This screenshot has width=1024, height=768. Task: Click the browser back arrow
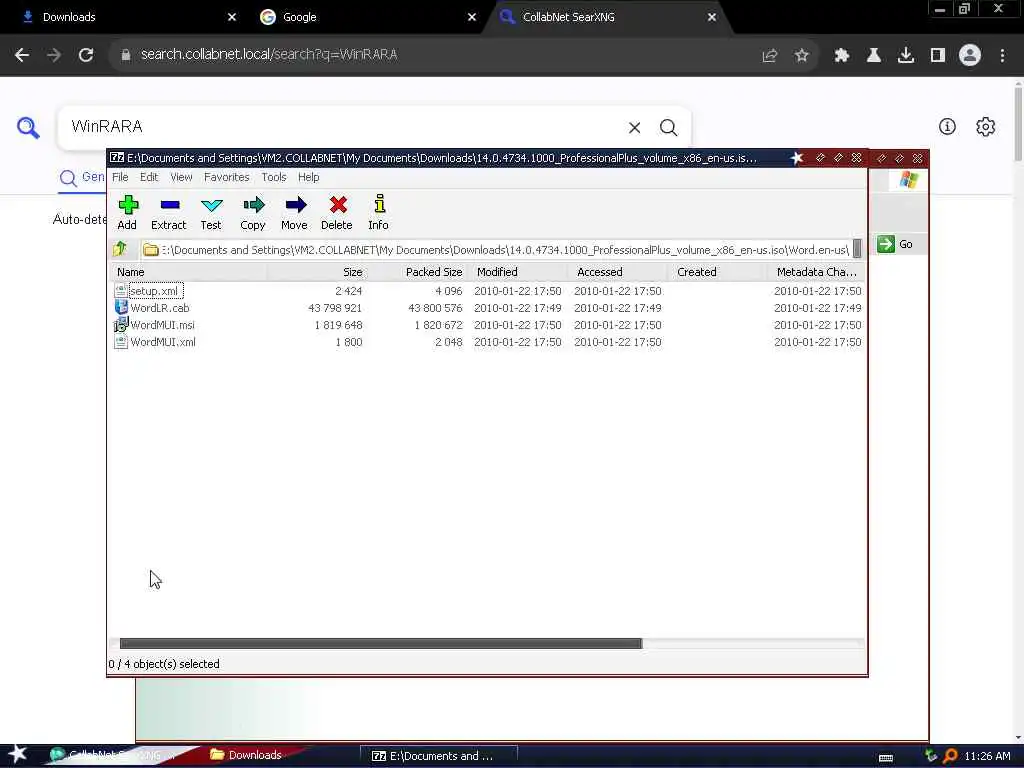tap(22, 55)
